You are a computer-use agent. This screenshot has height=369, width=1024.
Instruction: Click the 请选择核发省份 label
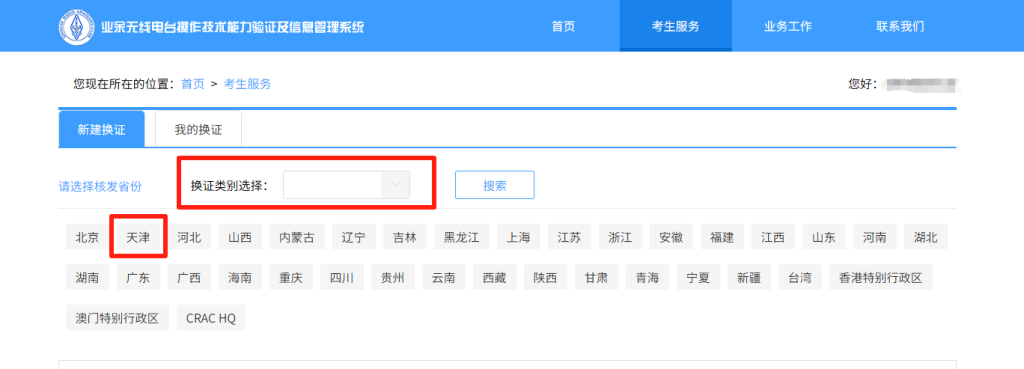coord(100,186)
